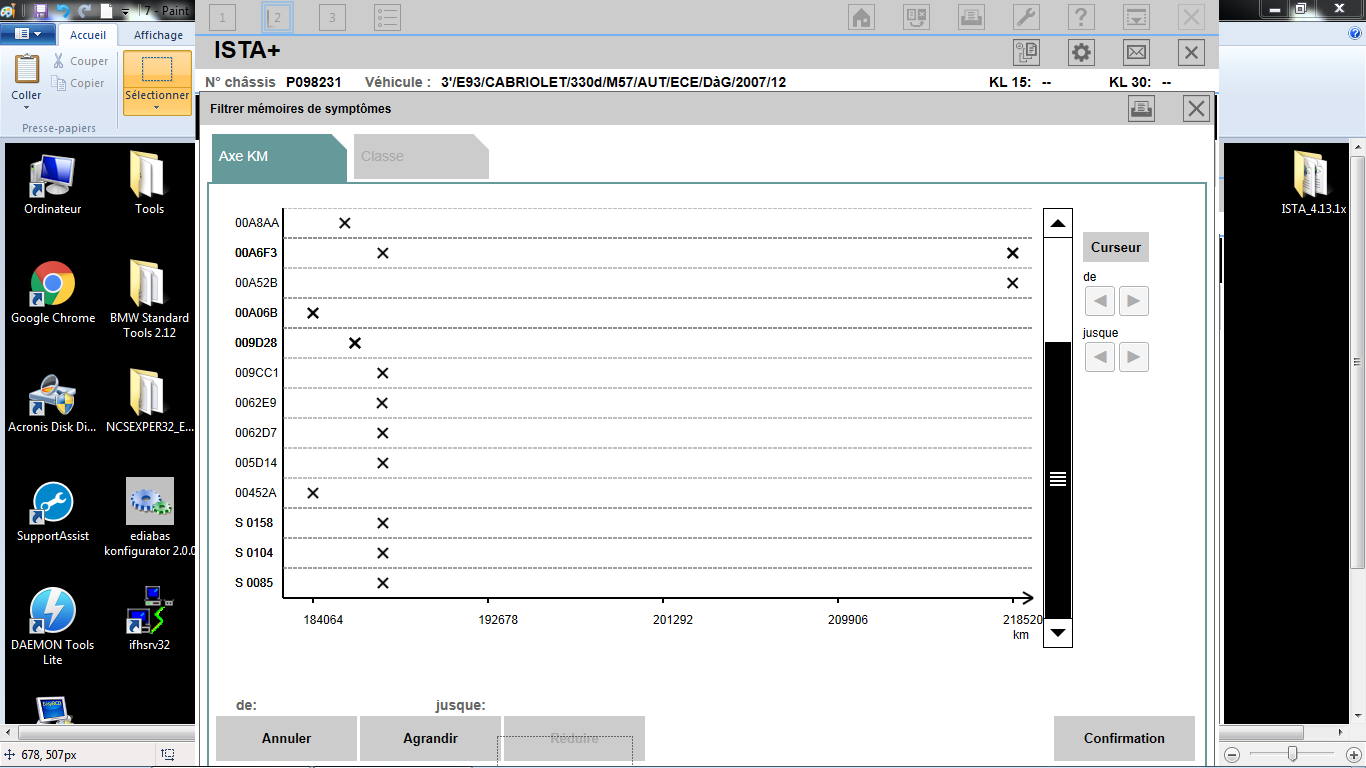This screenshot has height=768, width=1366.
Task: Click the Curseur button
Action: click(x=1116, y=247)
